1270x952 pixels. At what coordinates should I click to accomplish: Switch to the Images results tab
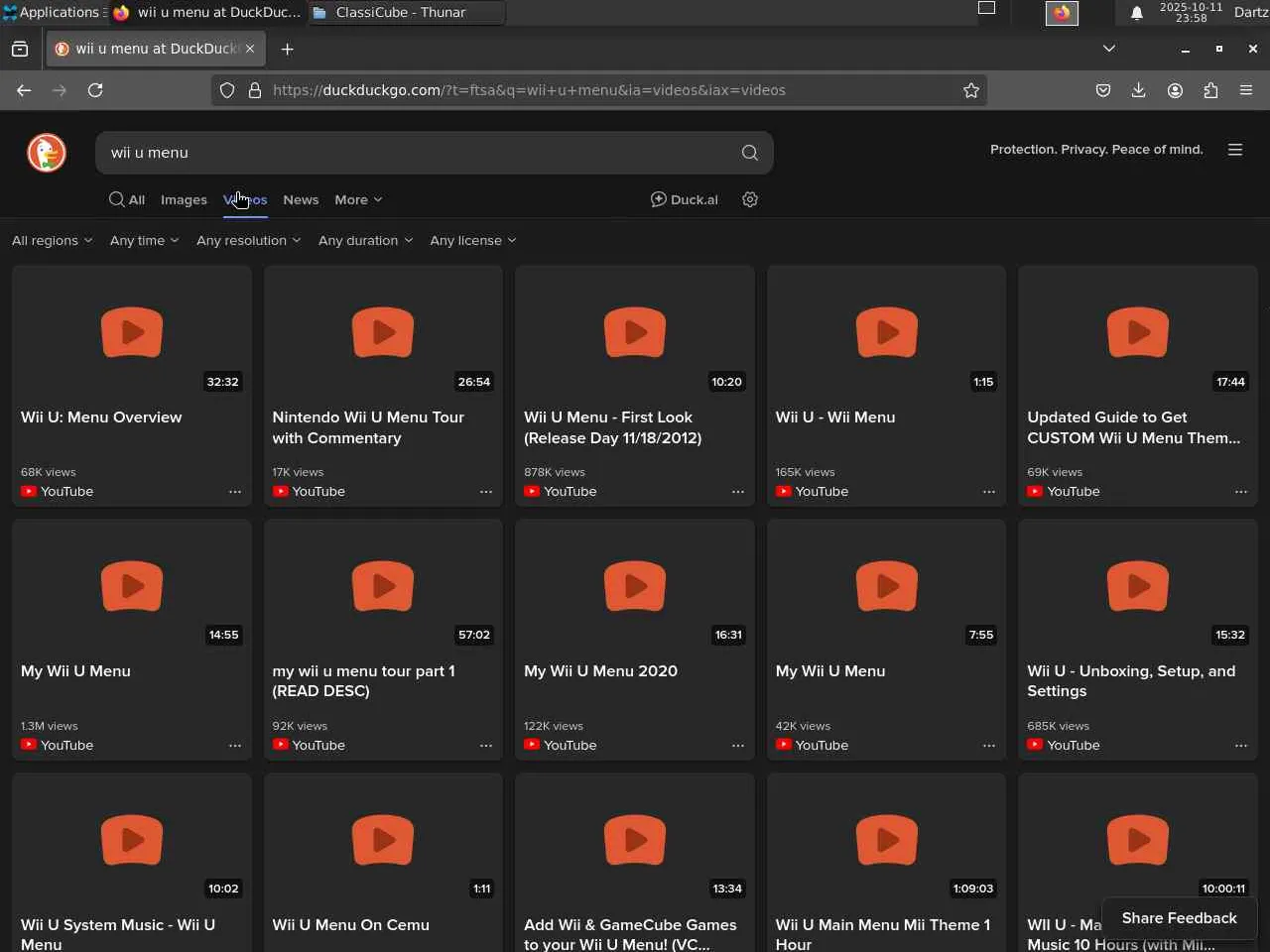coord(184,199)
